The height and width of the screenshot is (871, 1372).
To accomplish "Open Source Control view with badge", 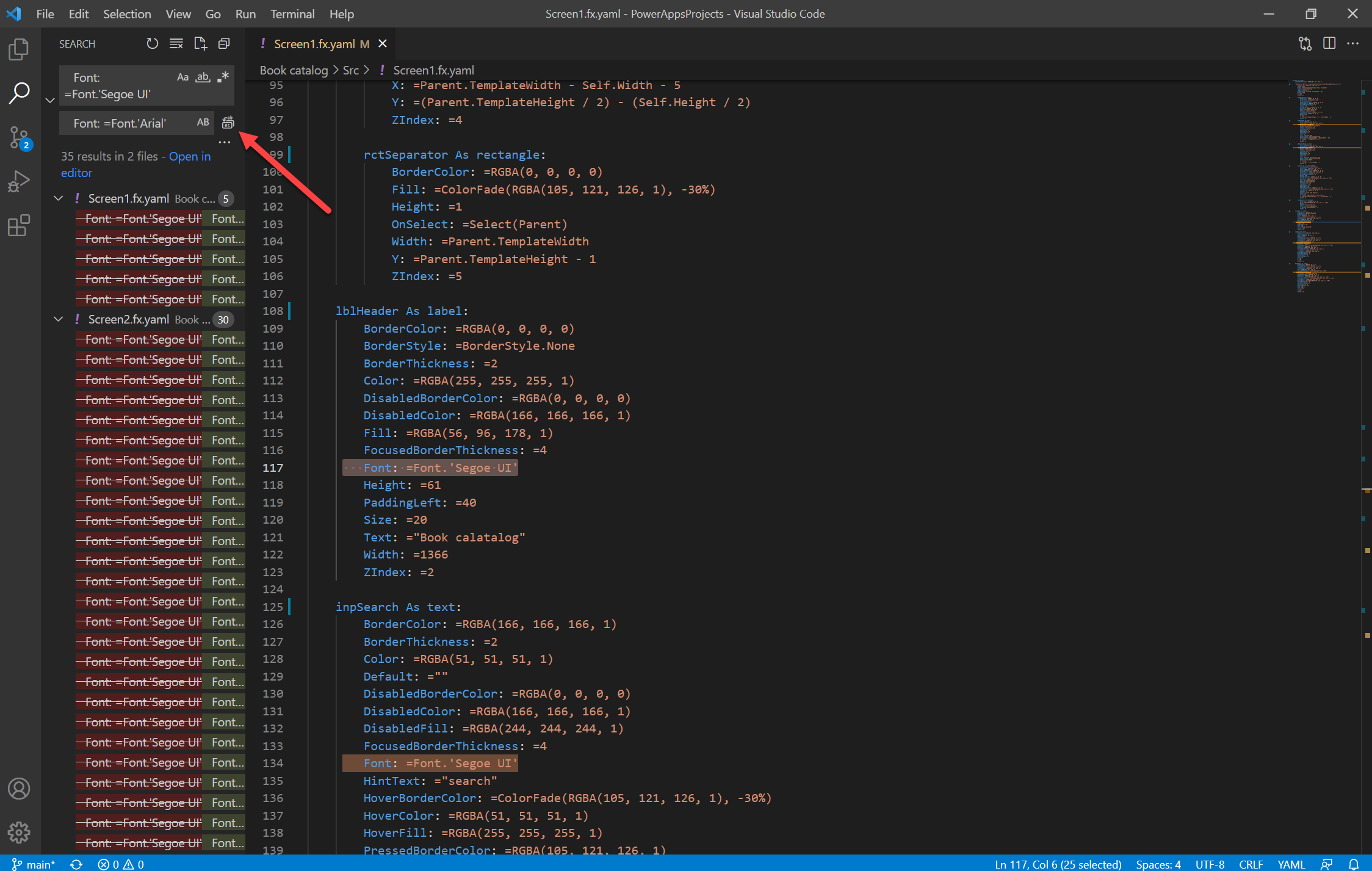I will pos(19,137).
